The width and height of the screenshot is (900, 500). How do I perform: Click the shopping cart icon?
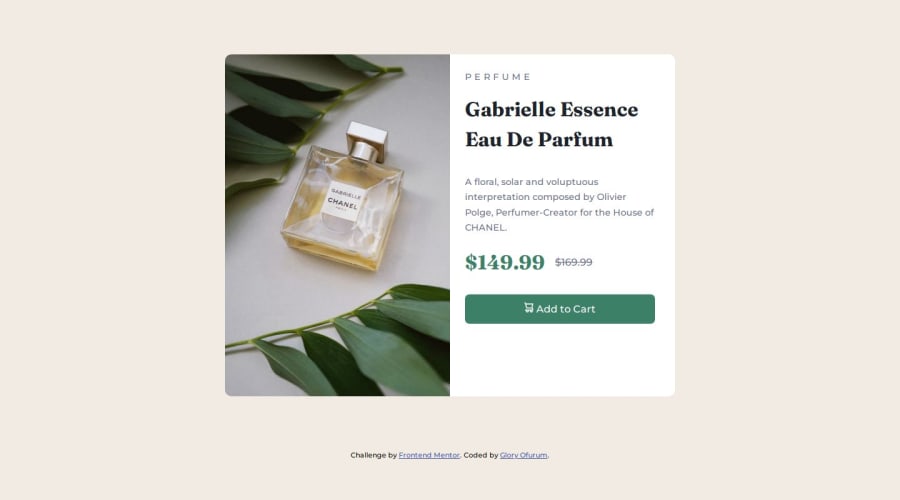[x=529, y=308]
